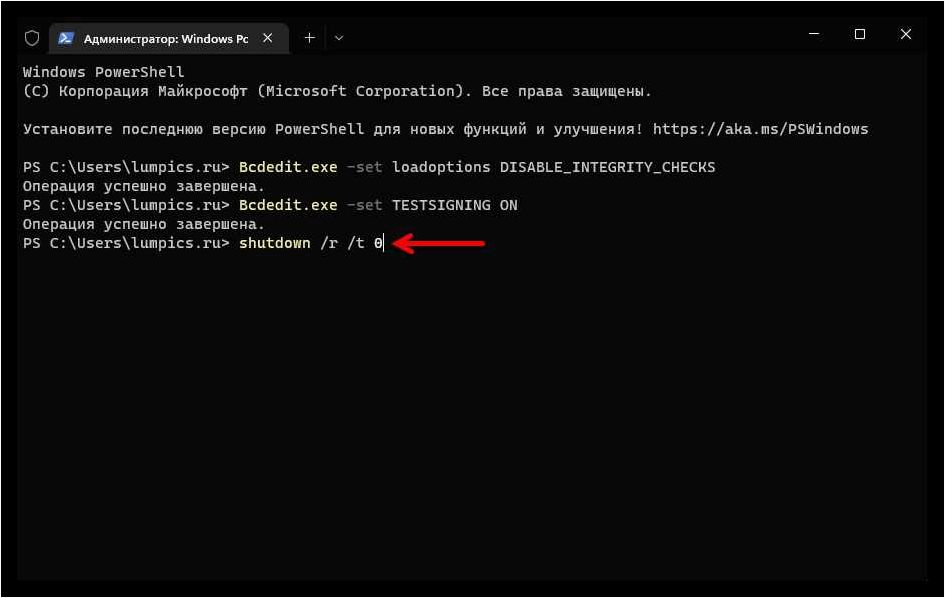Click 'Установите последнюю версию PowerShell' text
This screenshot has height=598, width=945.
click(x=193, y=129)
